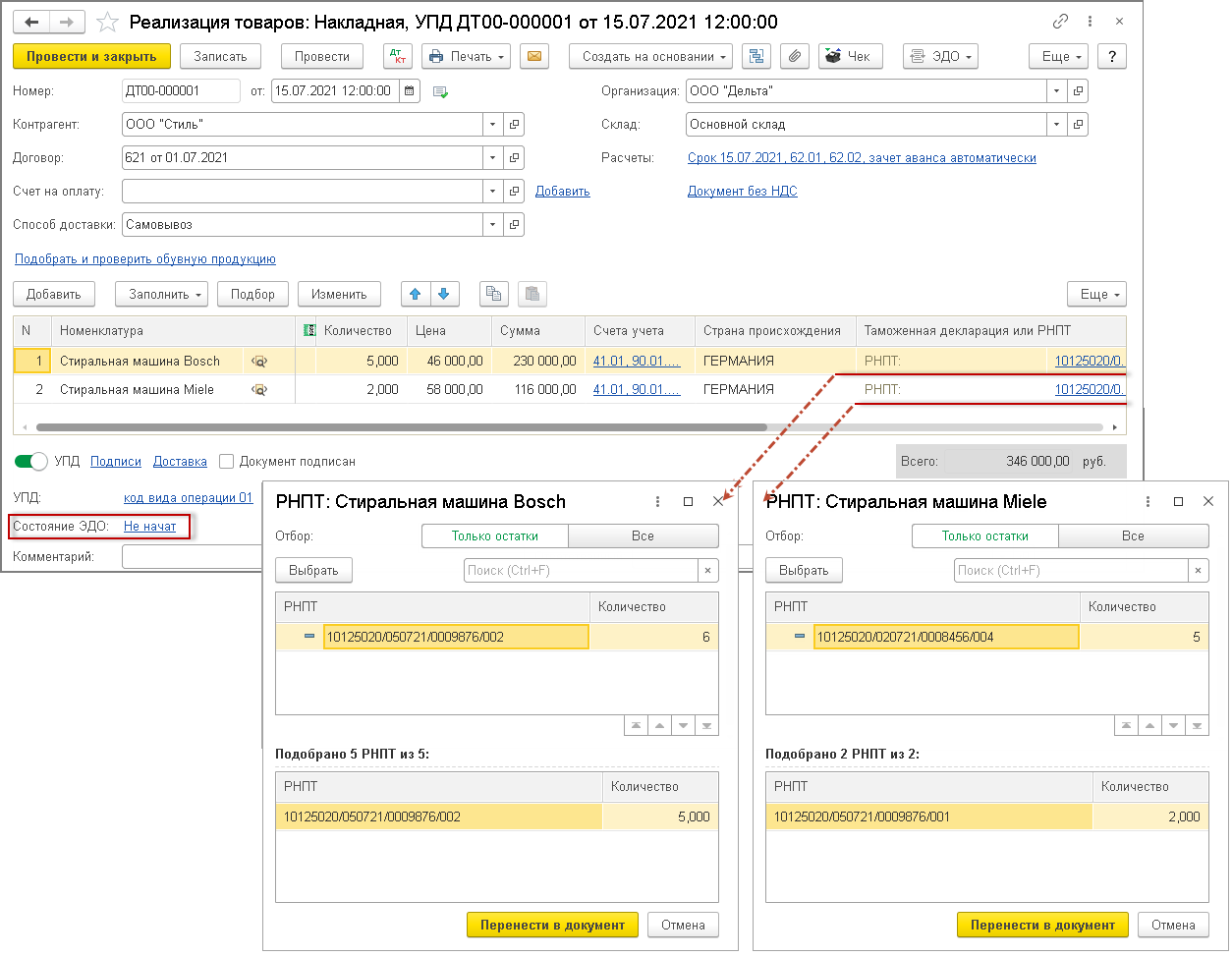This screenshot has width=1232, height=957.
Task: Send document by email envelope icon
Action: click(533, 56)
